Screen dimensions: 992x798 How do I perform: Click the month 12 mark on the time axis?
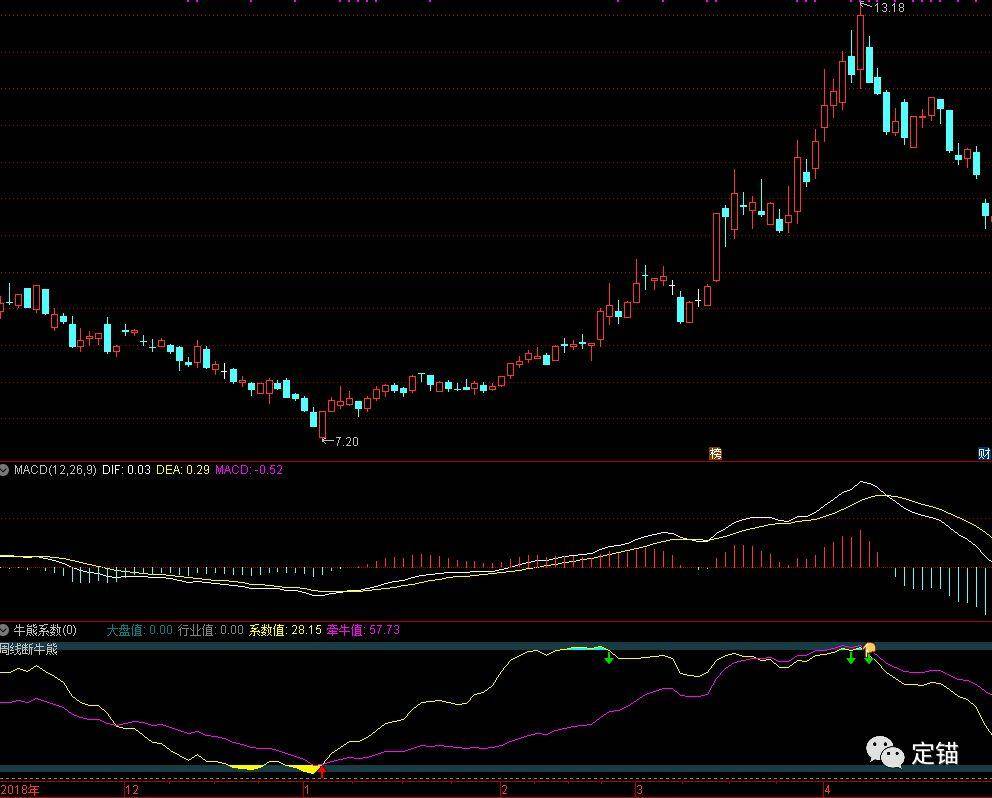pos(132,790)
